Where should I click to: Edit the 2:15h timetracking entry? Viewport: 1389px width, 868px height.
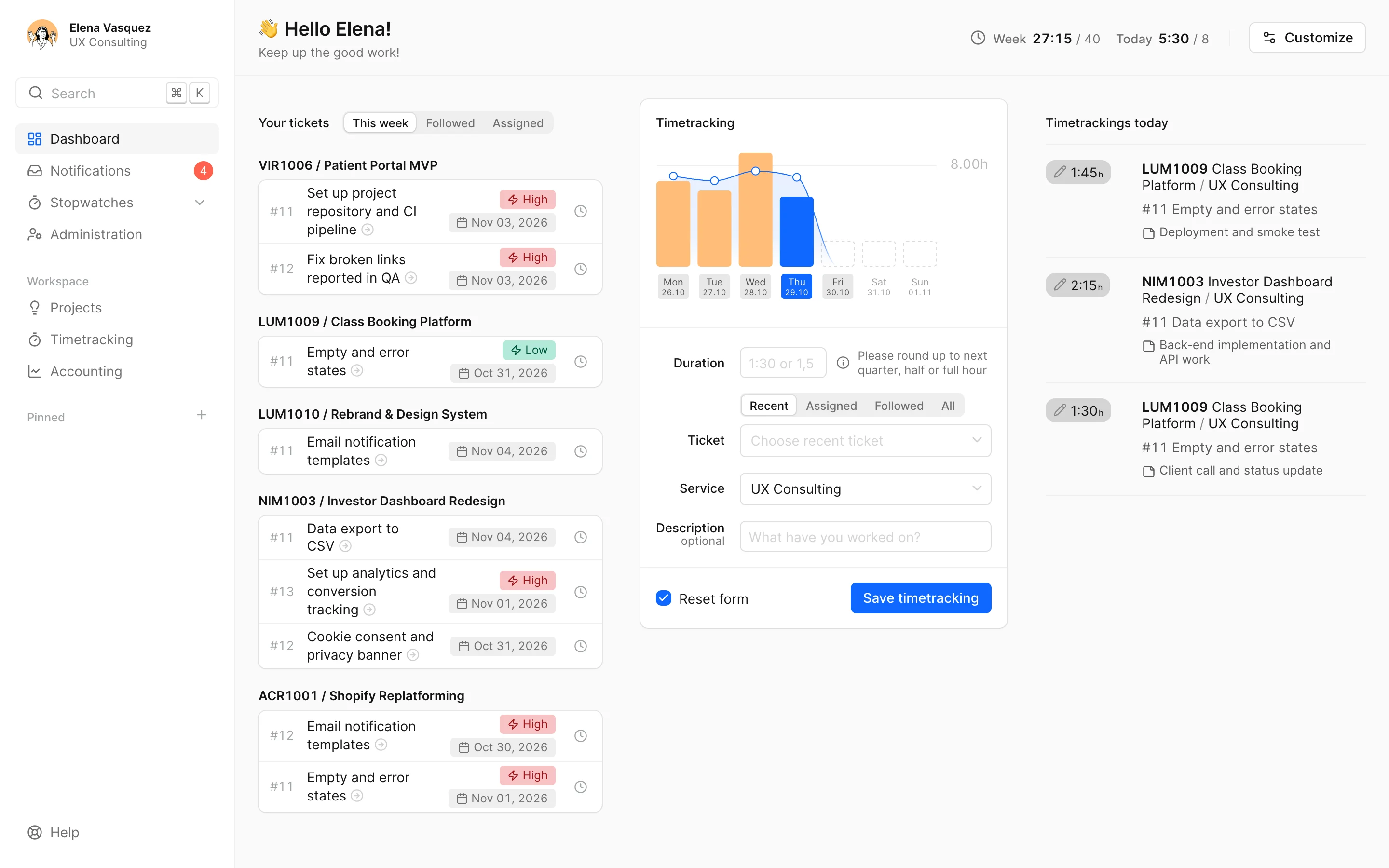(x=1078, y=285)
